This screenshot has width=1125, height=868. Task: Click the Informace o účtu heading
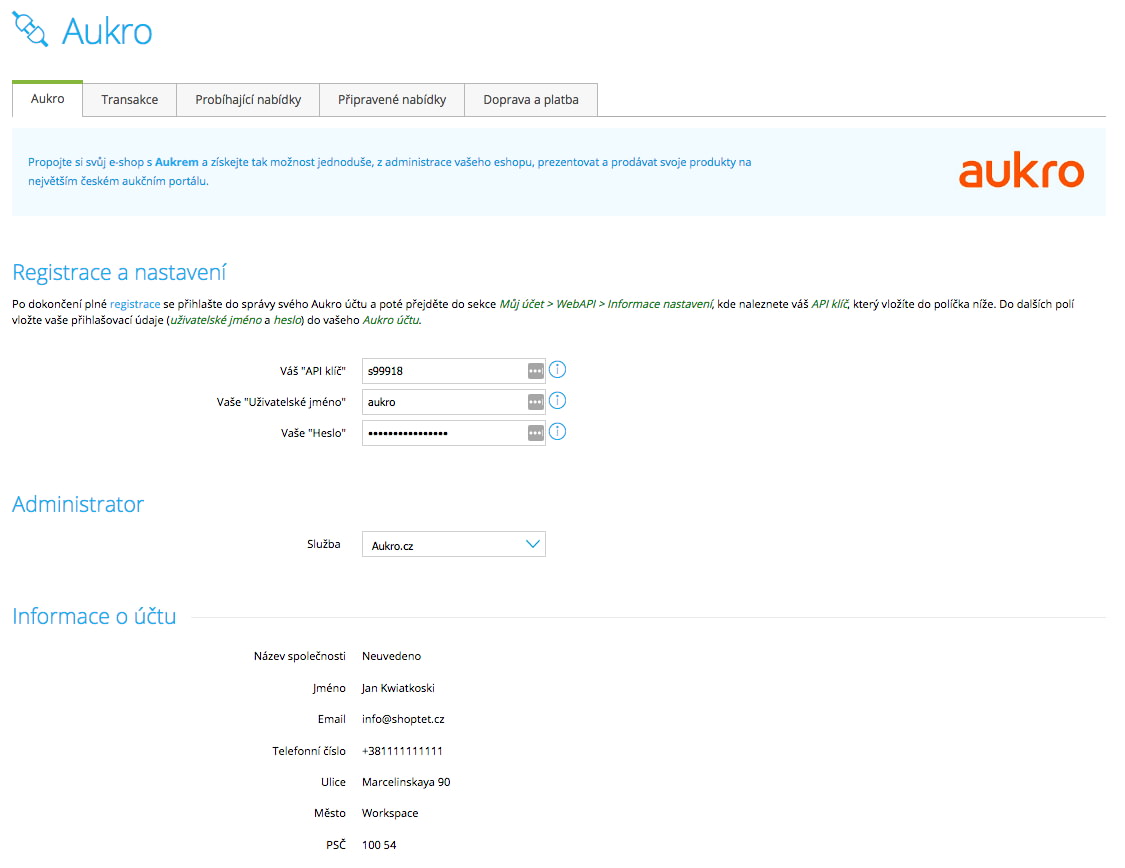pos(94,616)
